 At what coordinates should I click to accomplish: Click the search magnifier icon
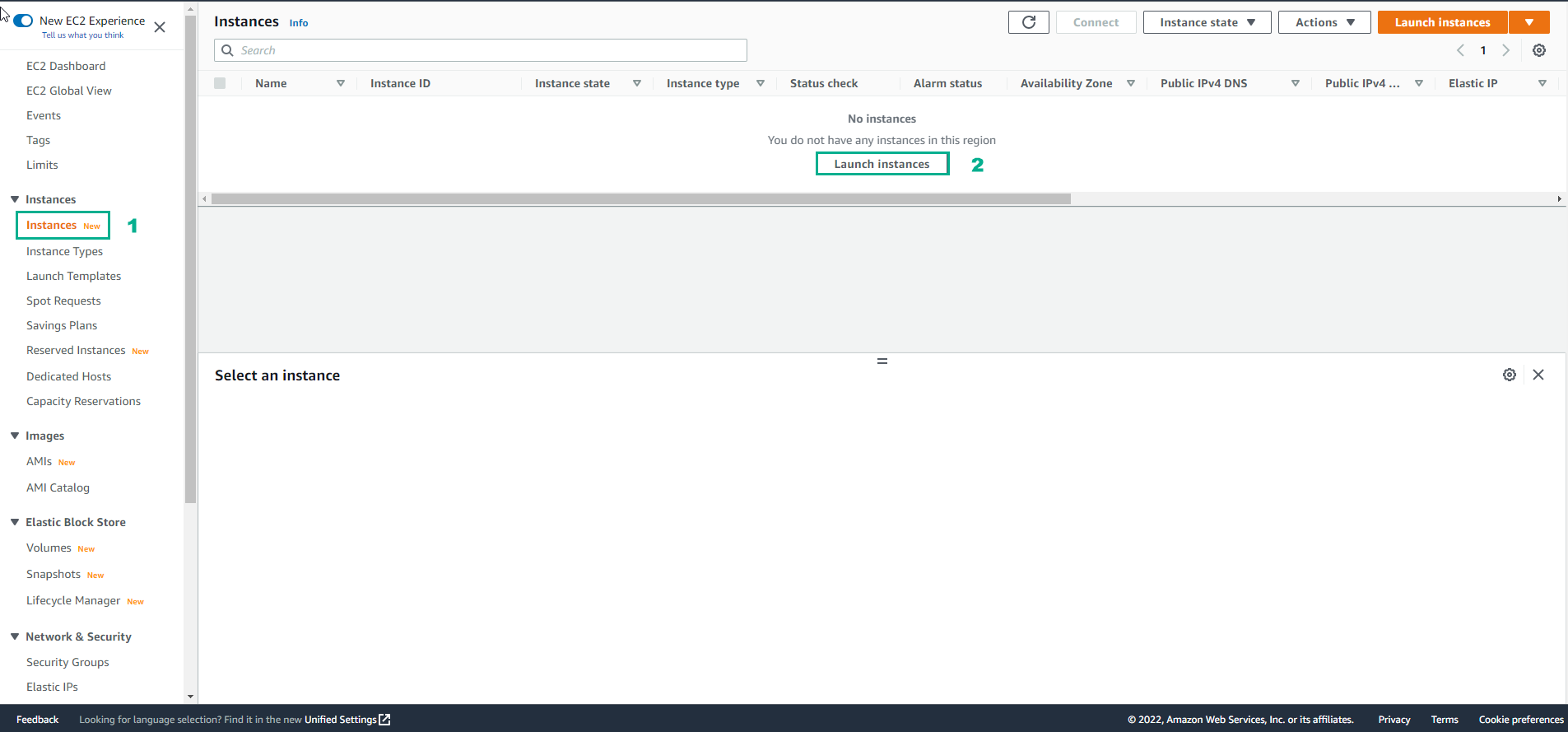point(227,50)
